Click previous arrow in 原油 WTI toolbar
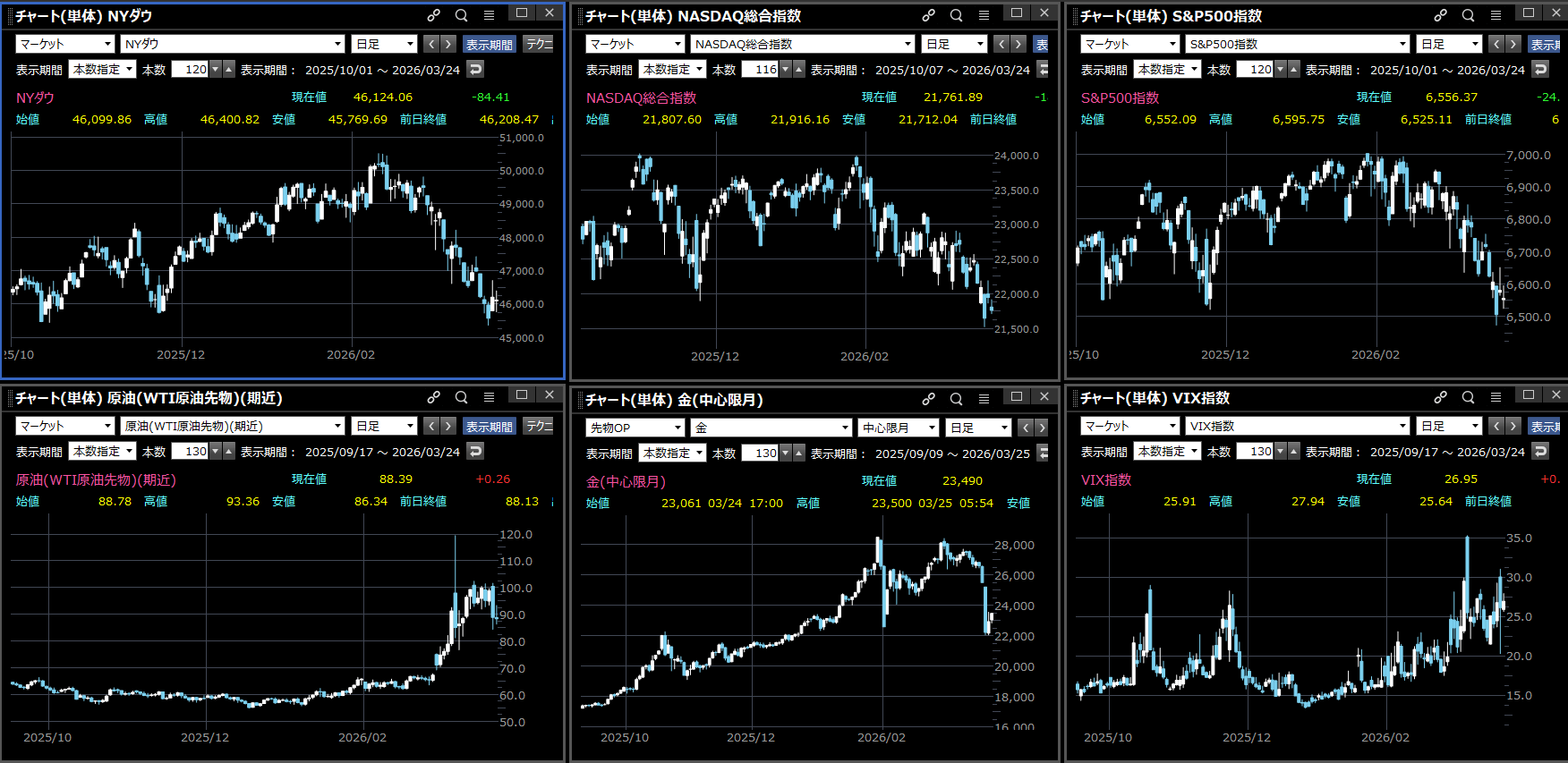 431,426
